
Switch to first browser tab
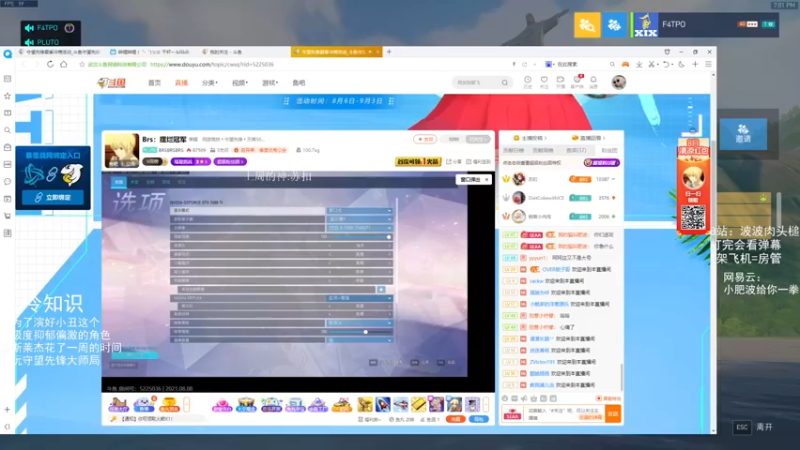(x=60, y=52)
